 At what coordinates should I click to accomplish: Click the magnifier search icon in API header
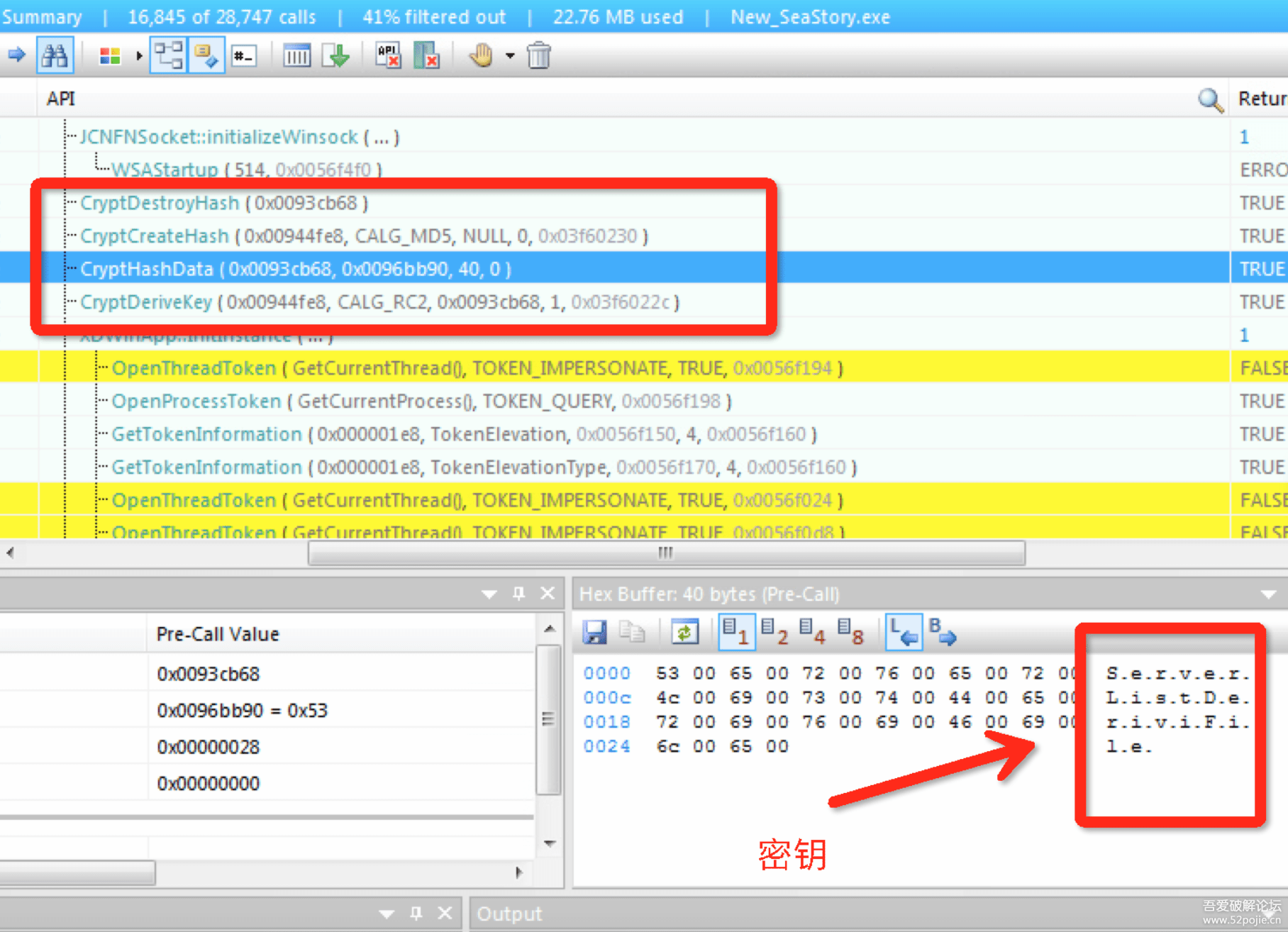[1211, 100]
